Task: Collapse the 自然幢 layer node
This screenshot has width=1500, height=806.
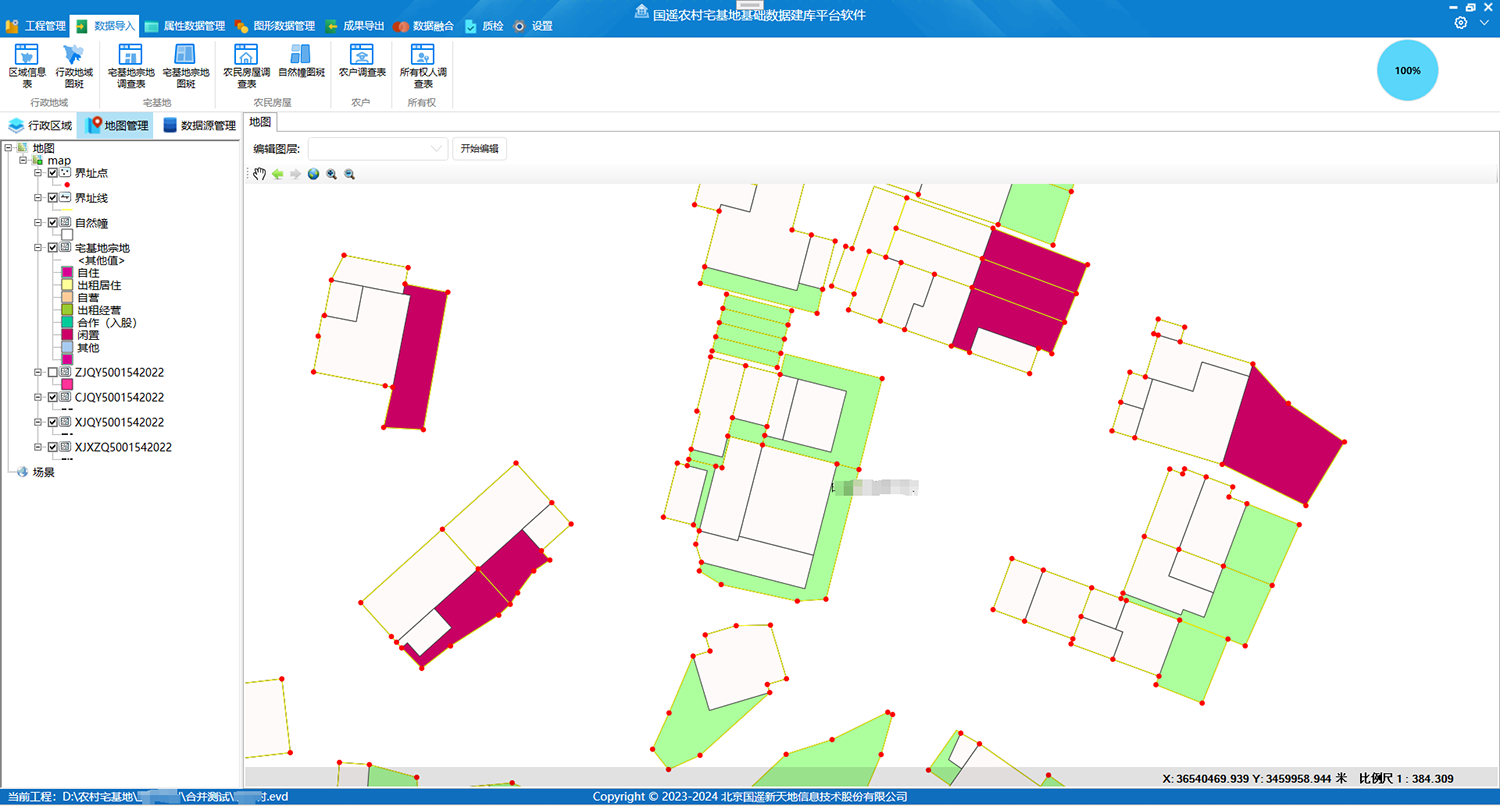Action: [x=38, y=223]
